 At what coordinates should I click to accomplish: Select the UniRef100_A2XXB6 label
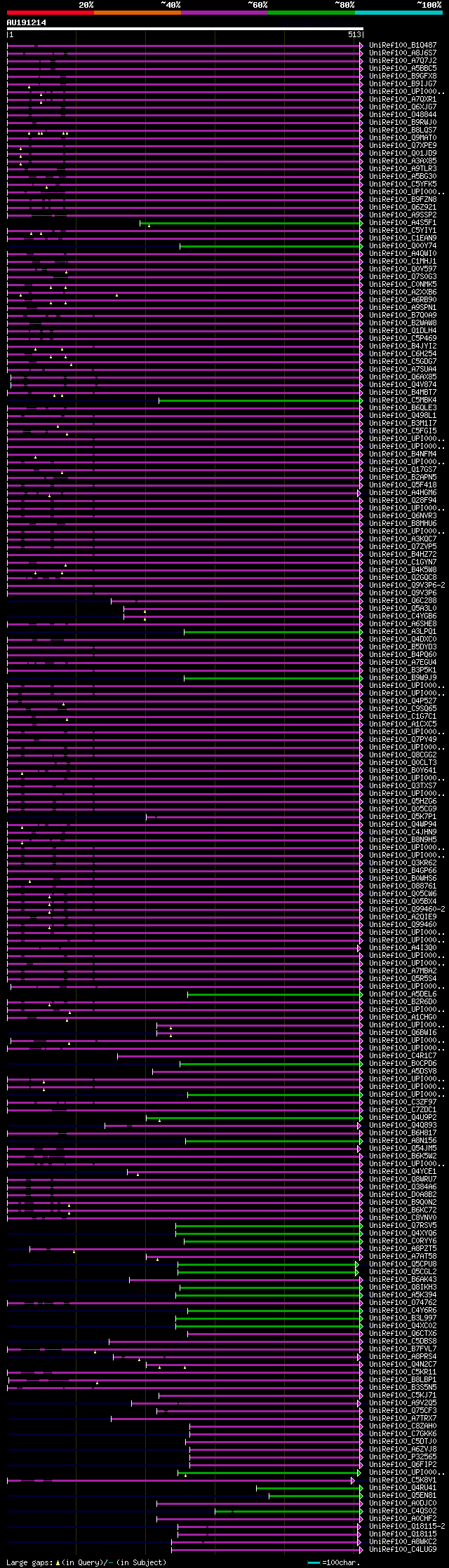pos(403,292)
